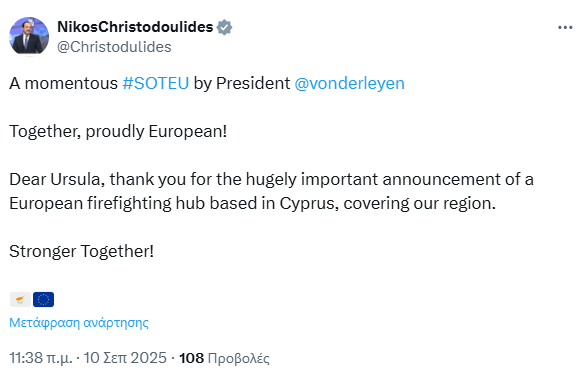
Task: Click Μετάφραση ανάρτησης to translate post
Action: coord(79,322)
